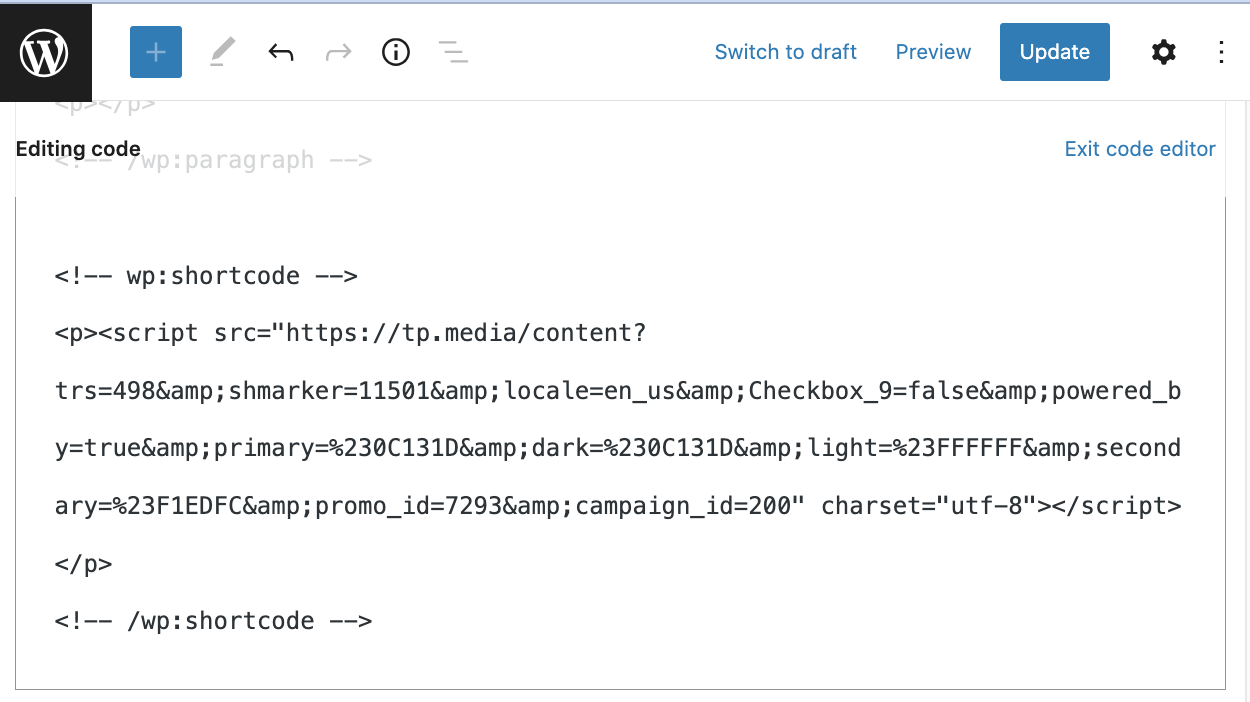The image size is (1250, 702).
Task: Select the Tools pencil icon
Action: coord(222,52)
